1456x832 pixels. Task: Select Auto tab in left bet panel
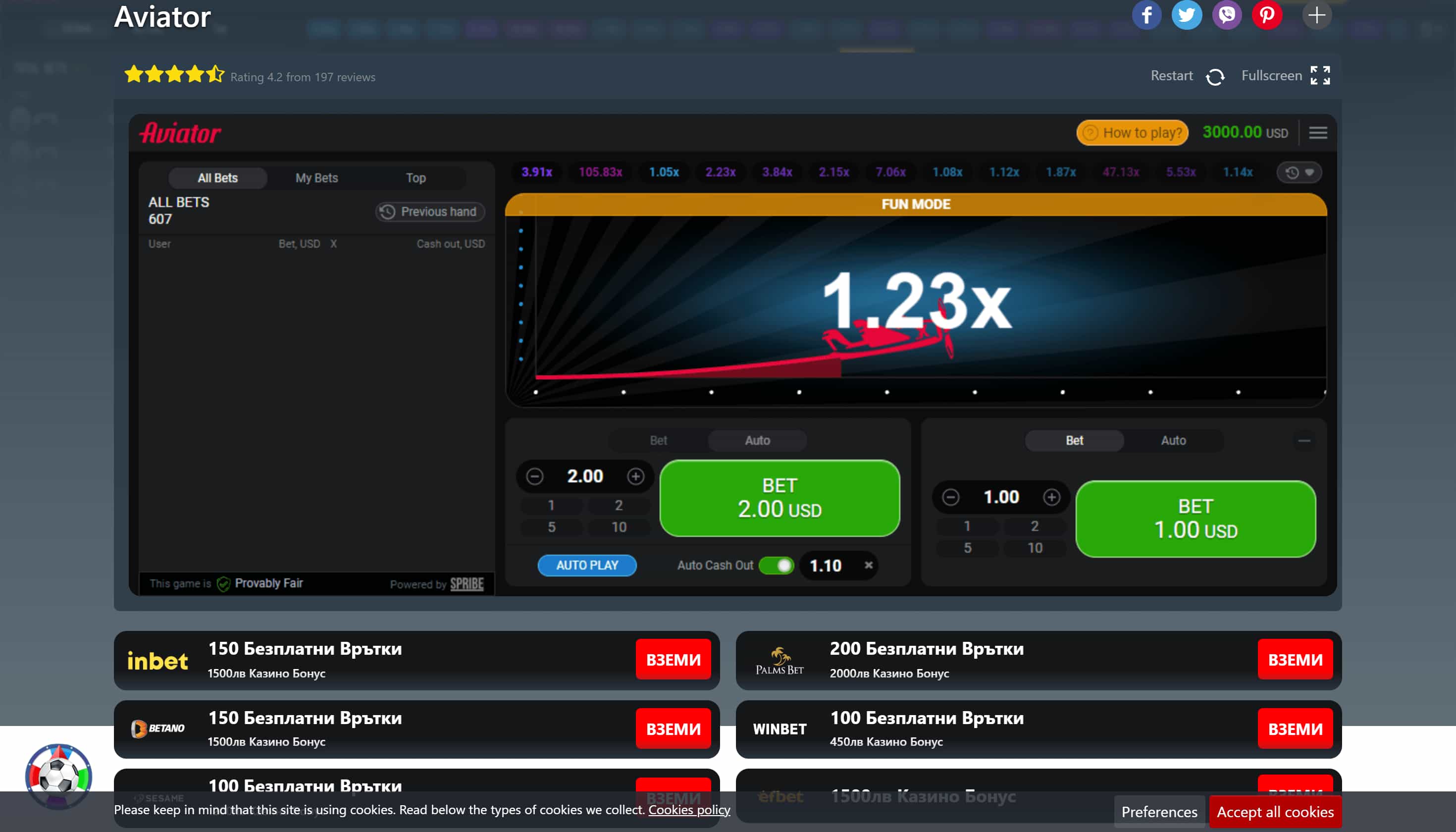(x=757, y=441)
